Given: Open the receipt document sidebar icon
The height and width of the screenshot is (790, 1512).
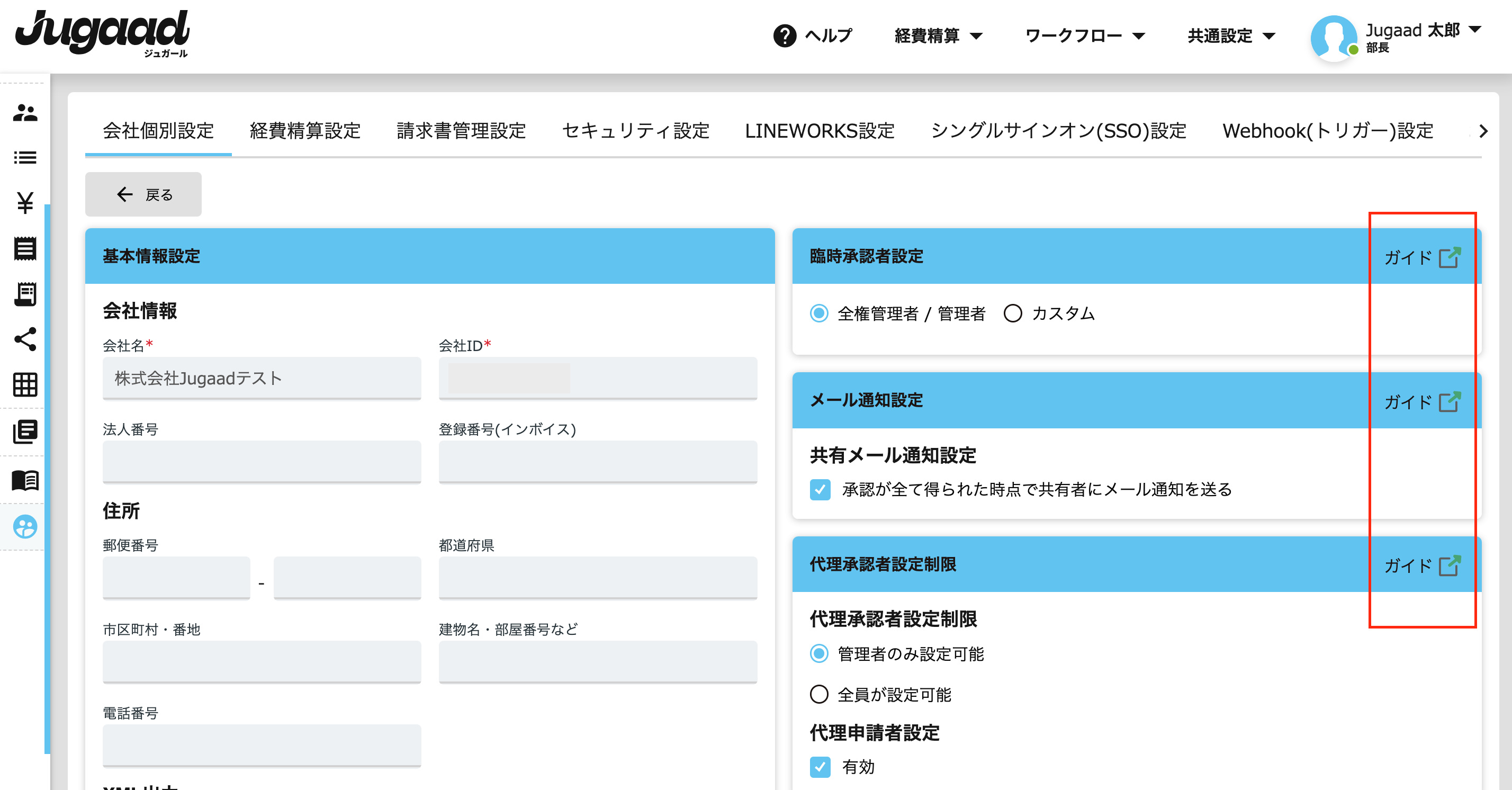Looking at the screenshot, I should click(25, 248).
